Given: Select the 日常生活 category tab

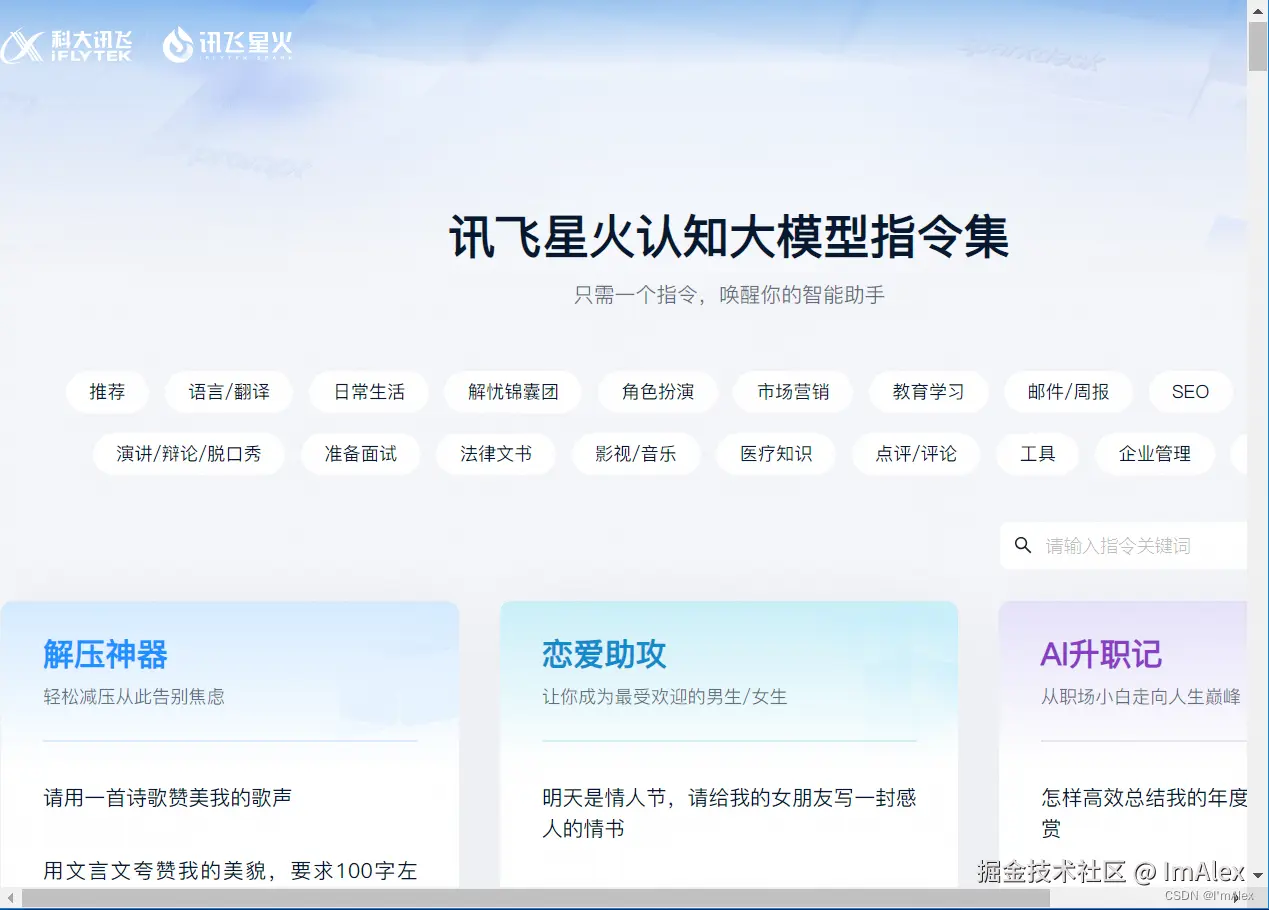Looking at the screenshot, I should click(x=369, y=392).
